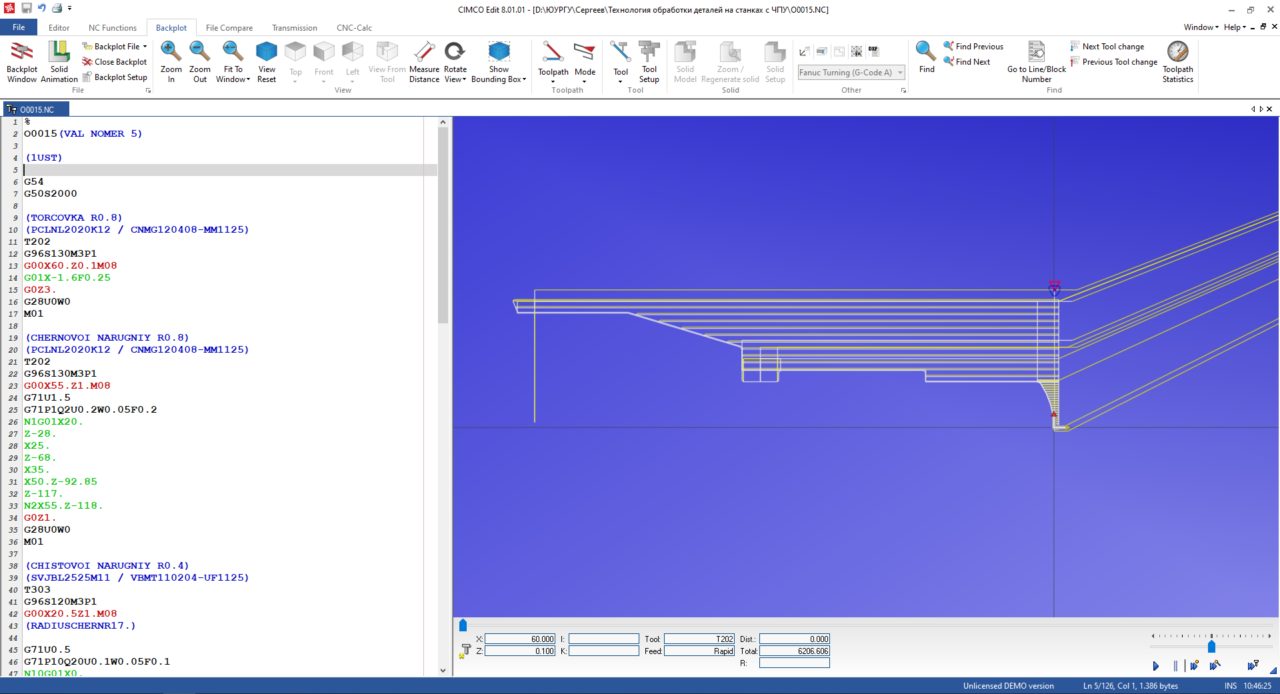Customize Quick Access Toolbar arrow
1280x694 pixels.
tap(70, 9)
